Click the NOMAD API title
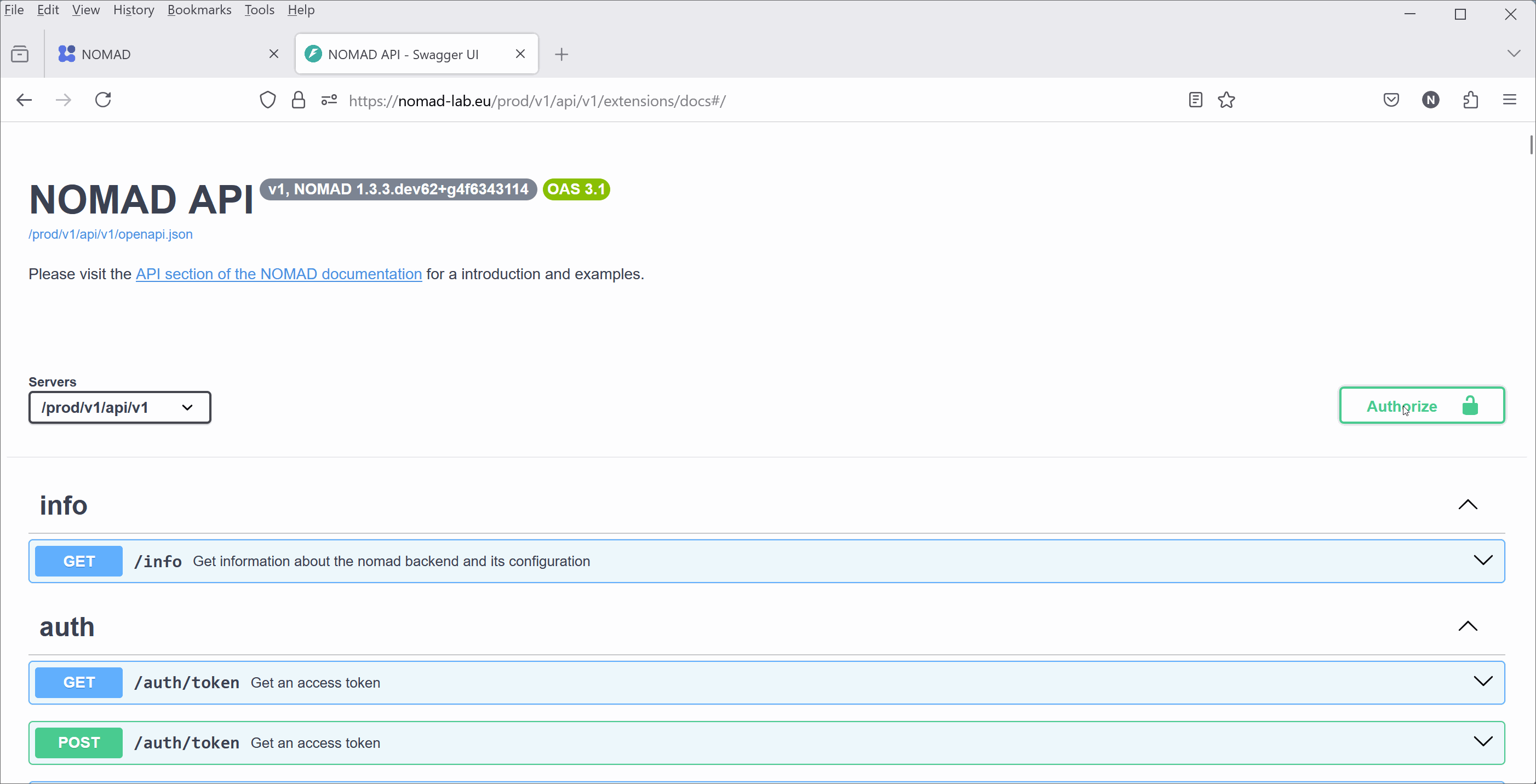Viewport: 1536px width, 784px height. point(141,199)
